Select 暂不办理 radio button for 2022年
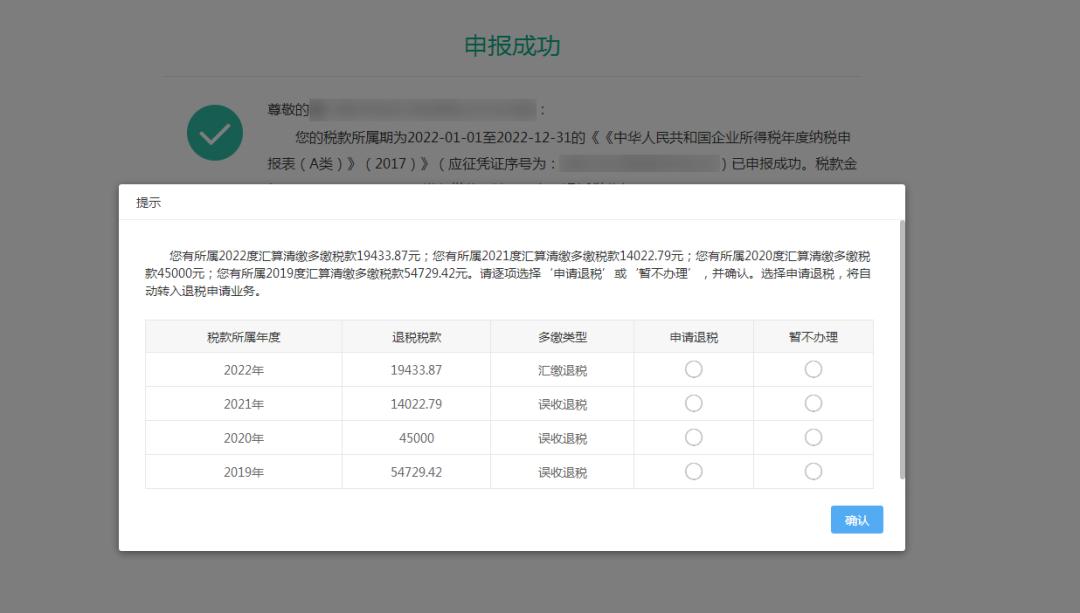Viewport: 1080px width, 613px height. coord(813,369)
